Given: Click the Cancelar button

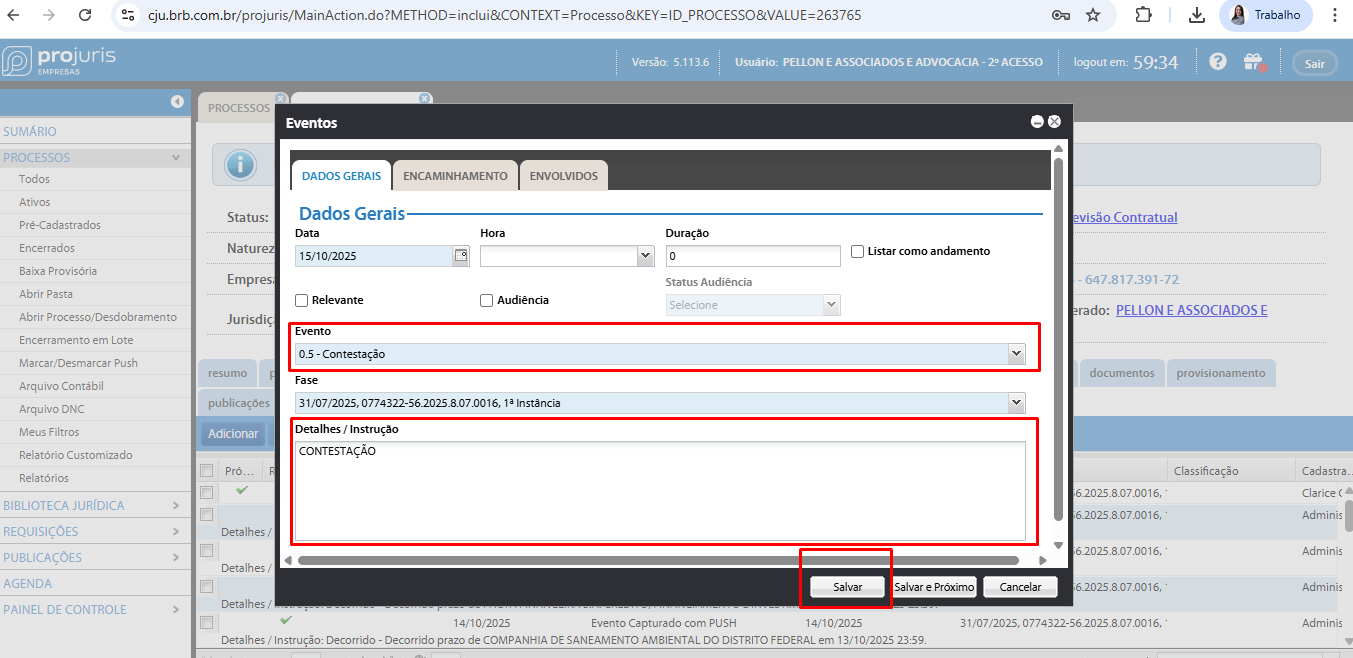Looking at the screenshot, I should [x=1020, y=587].
